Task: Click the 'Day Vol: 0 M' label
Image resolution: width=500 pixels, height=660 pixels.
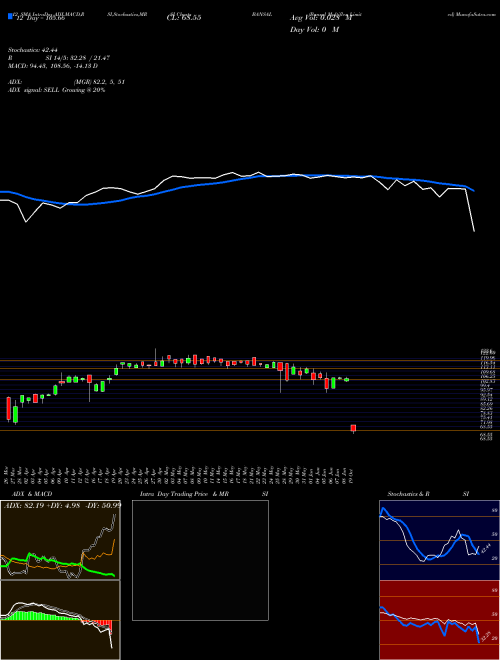Action: point(314,30)
